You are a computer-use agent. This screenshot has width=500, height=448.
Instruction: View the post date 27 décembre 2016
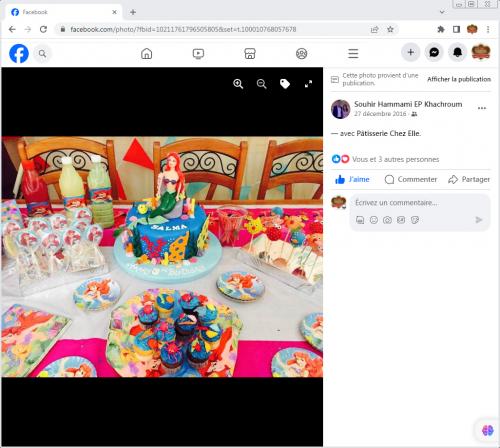(380, 114)
